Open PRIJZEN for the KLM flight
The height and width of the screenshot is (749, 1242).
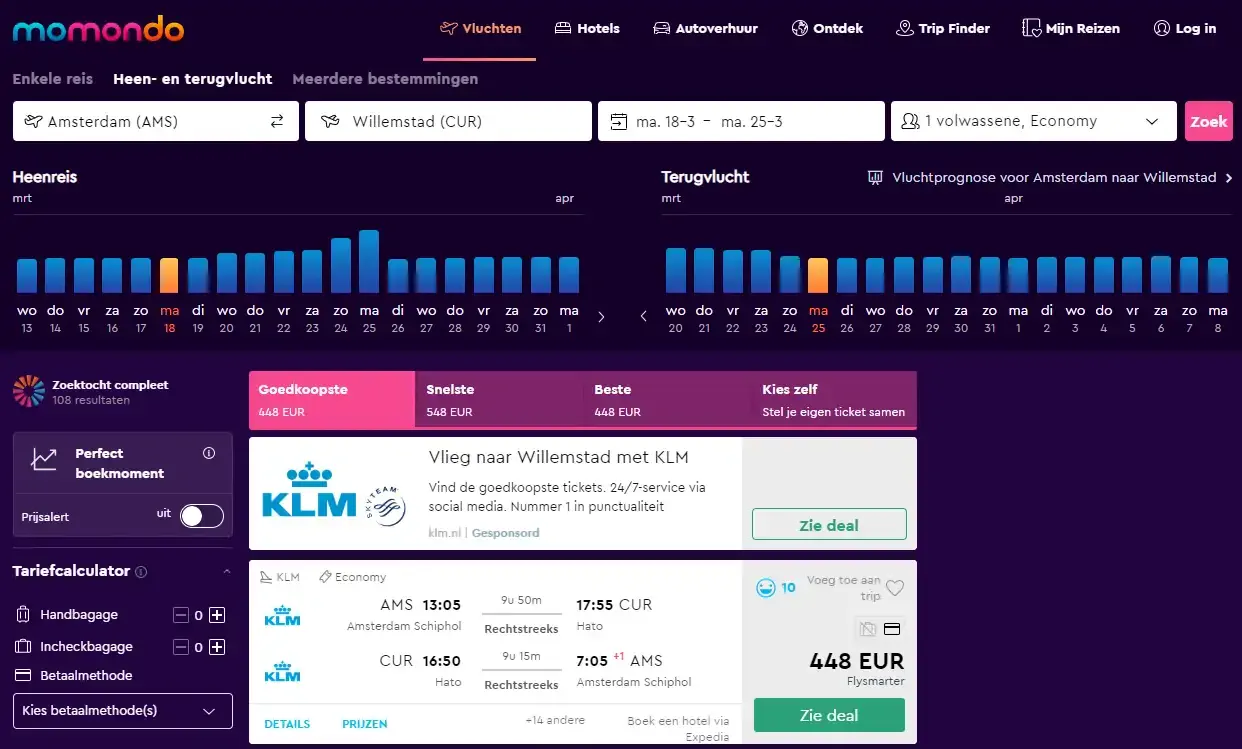click(365, 724)
